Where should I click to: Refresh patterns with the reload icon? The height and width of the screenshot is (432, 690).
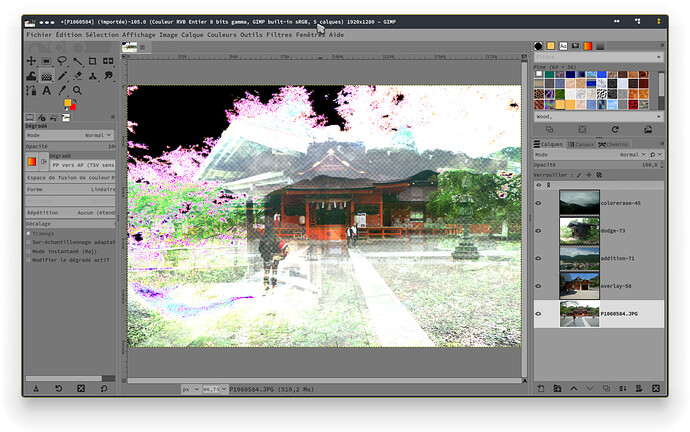click(615, 129)
